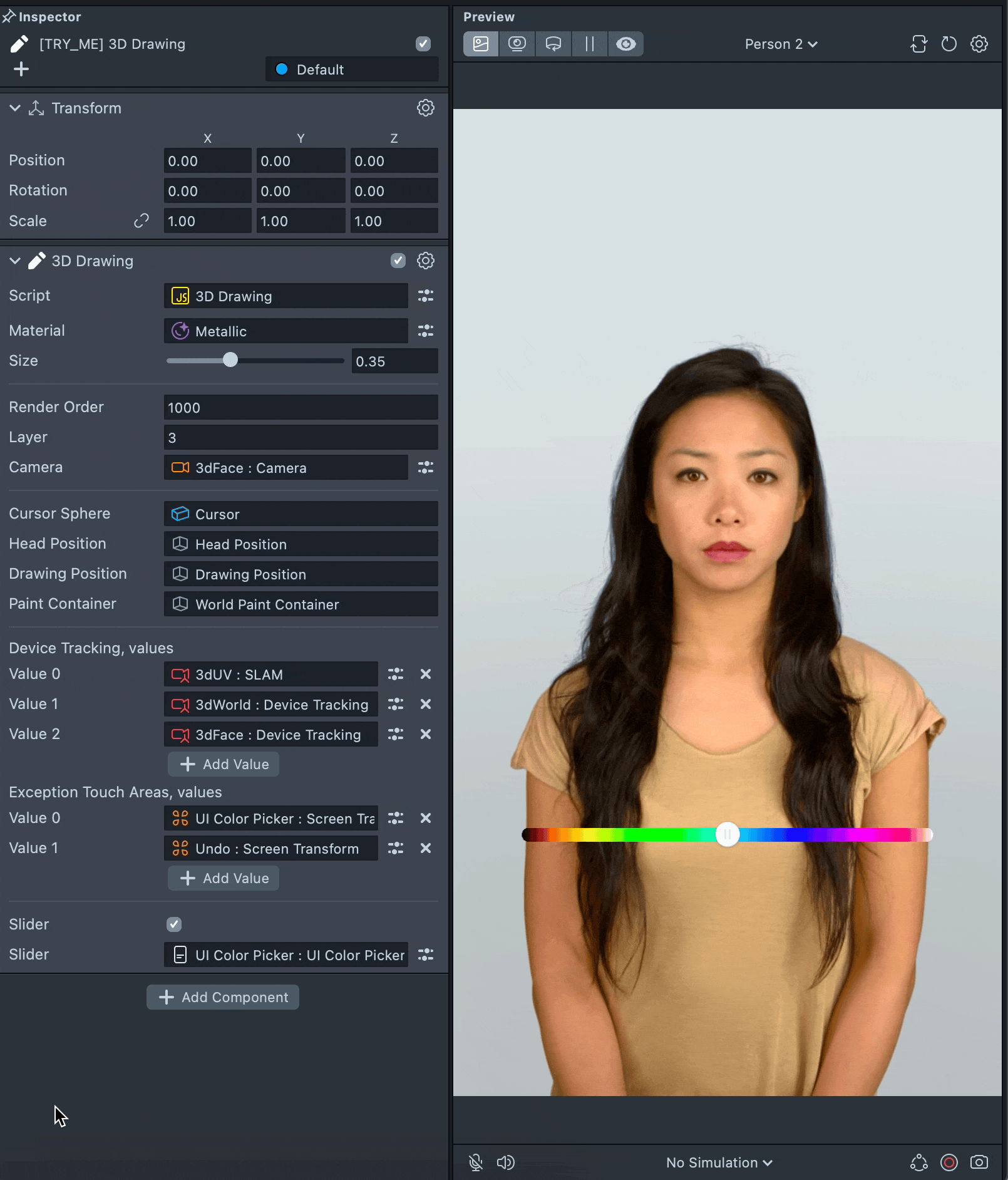The height and width of the screenshot is (1180, 1008).
Task: Open the Person 2 dropdown
Action: click(x=781, y=44)
